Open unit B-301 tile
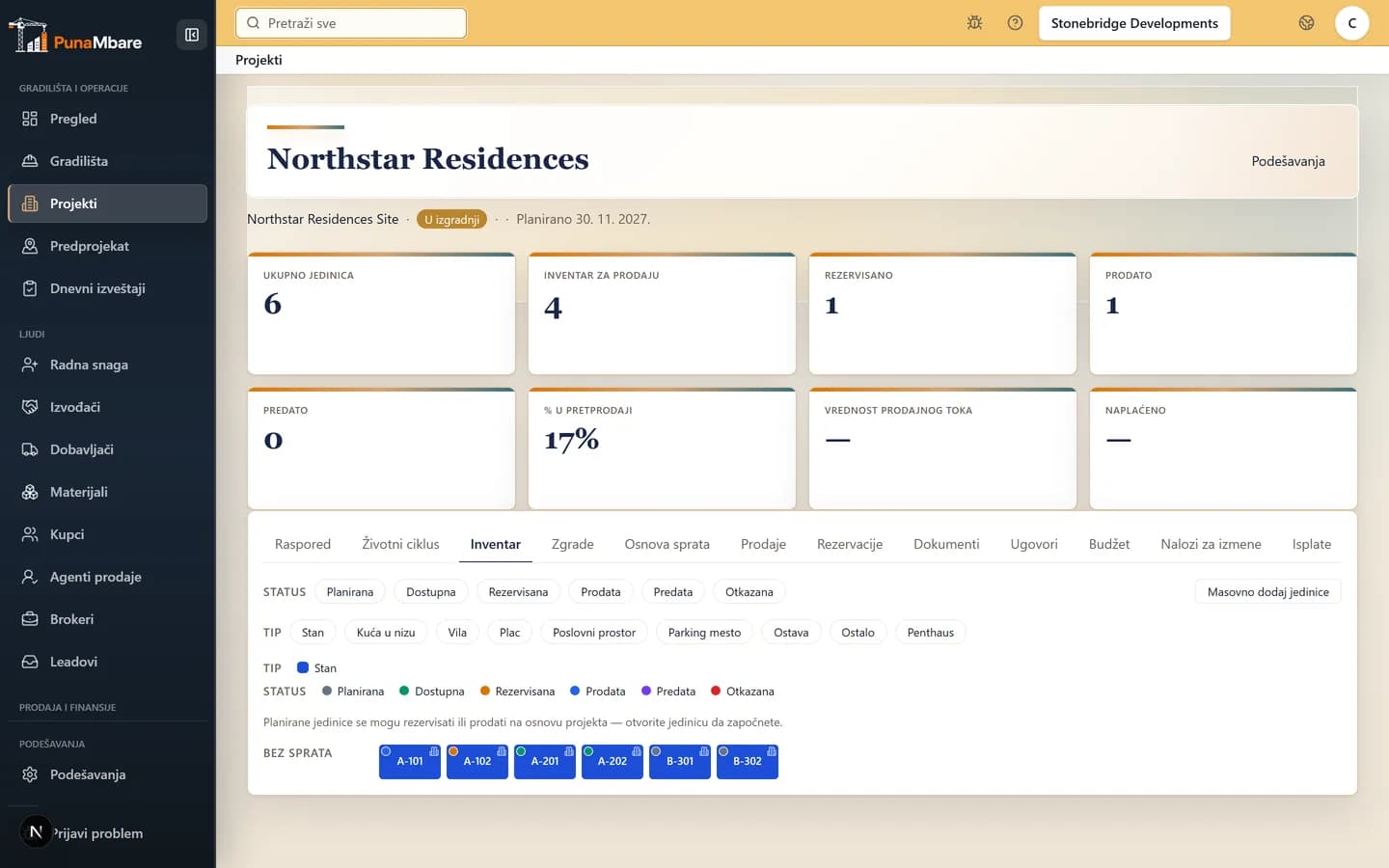1389x868 pixels. 680,761
